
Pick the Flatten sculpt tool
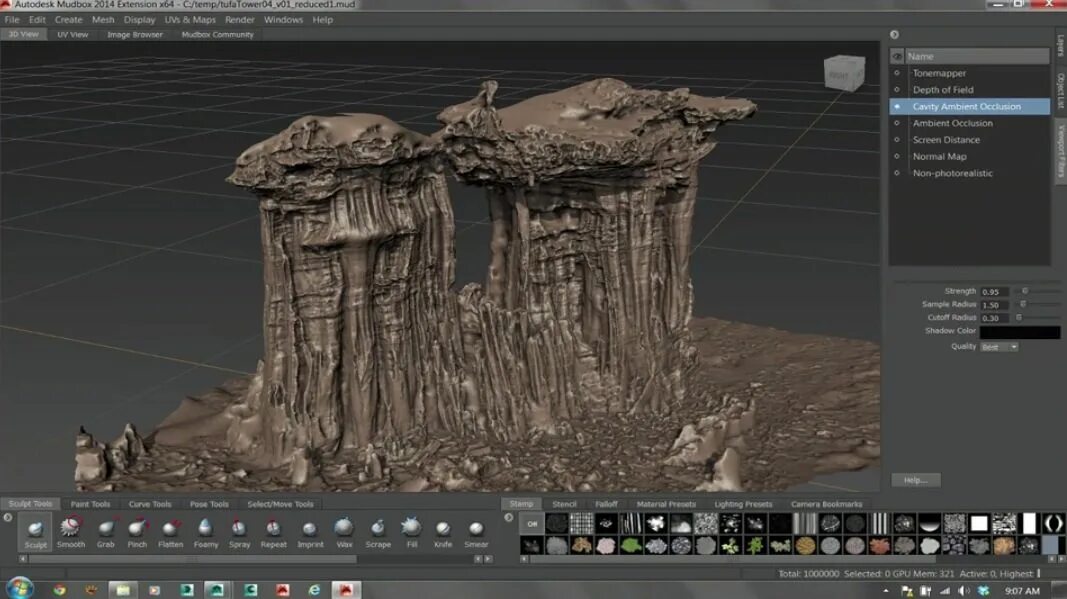170,530
